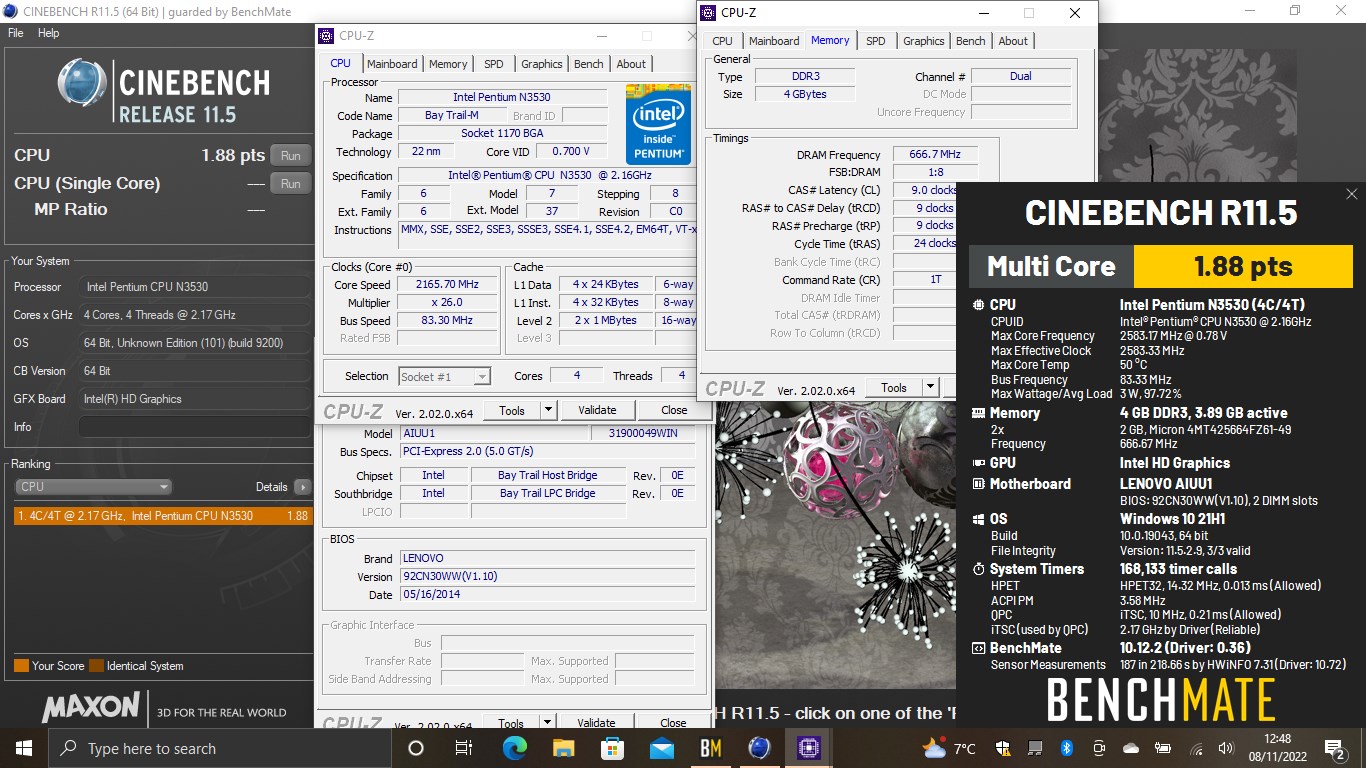Switch to Cinebench sphere taskbar icon

(759, 748)
